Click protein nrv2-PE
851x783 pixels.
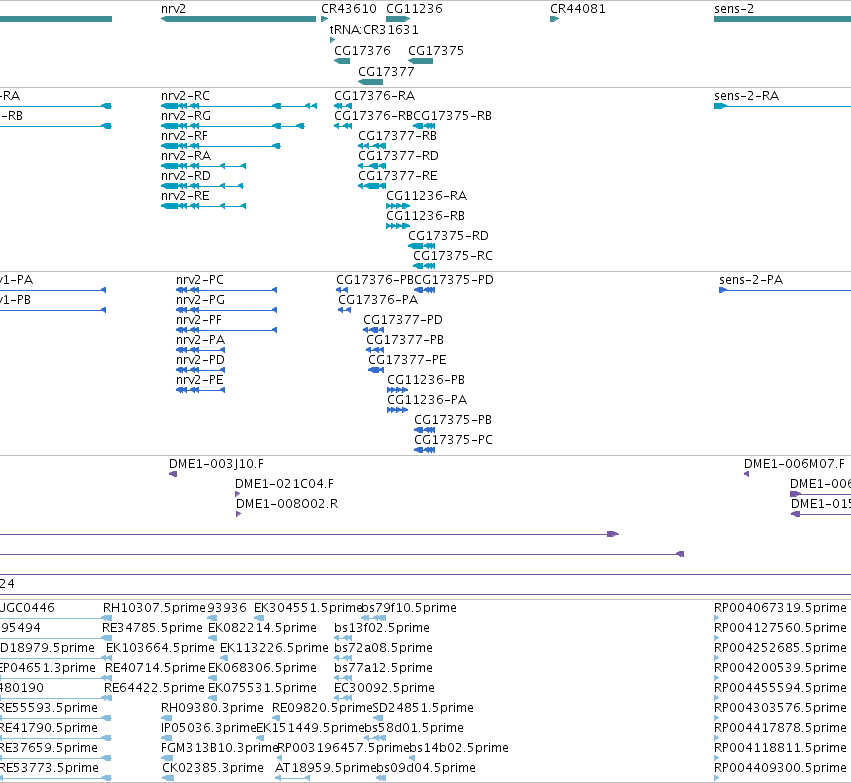click(200, 381)
